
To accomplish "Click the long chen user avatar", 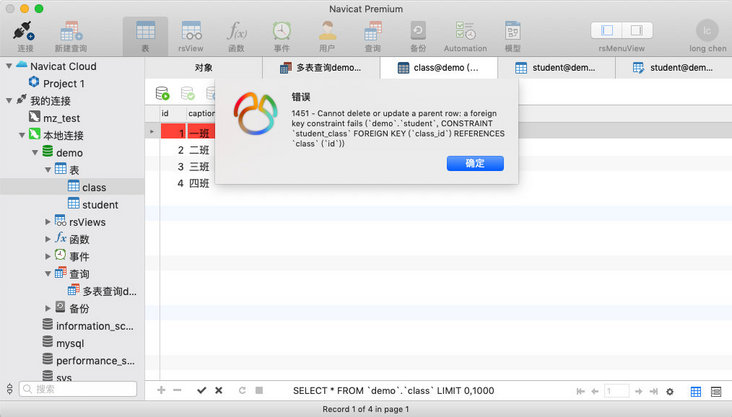I will (707, 31).
